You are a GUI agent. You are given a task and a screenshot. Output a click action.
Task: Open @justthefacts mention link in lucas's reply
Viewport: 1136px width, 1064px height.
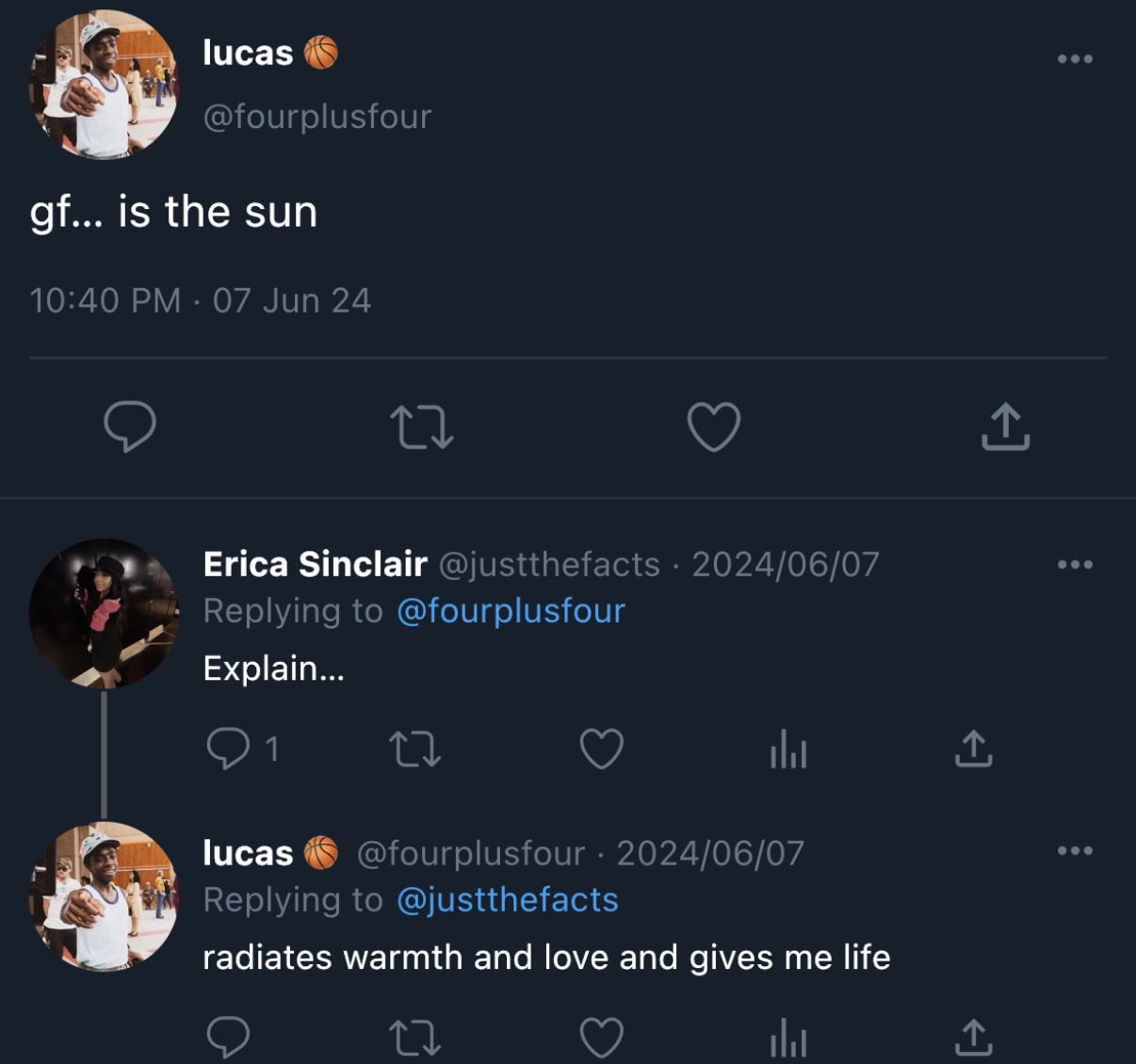pyautogui.click(x=507, y=900)
